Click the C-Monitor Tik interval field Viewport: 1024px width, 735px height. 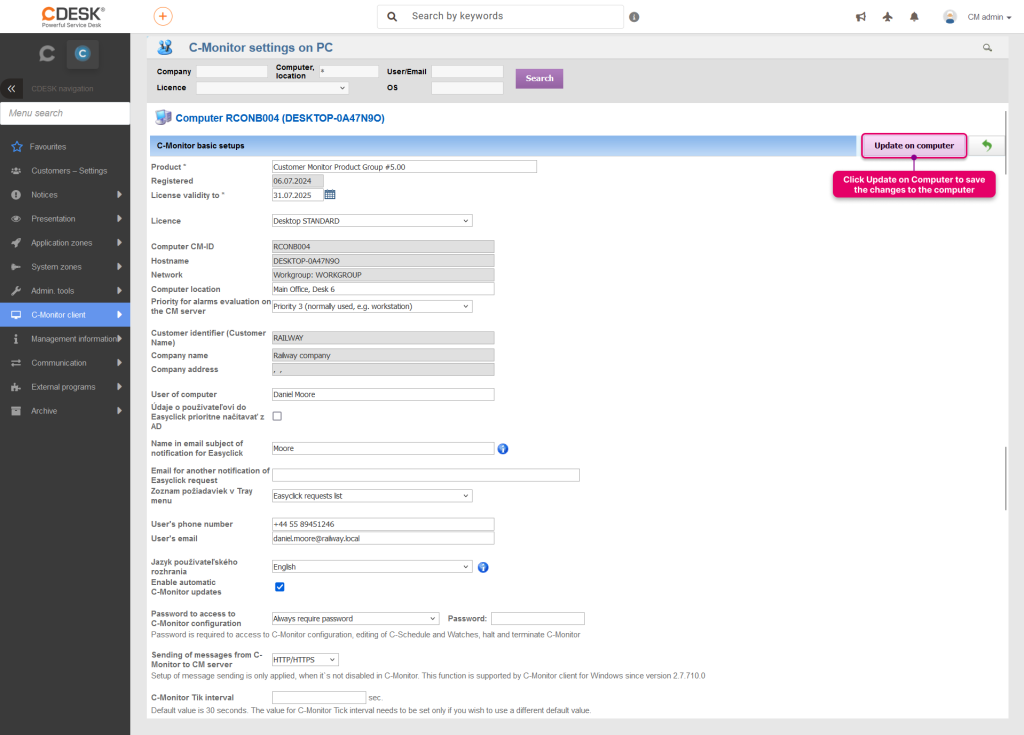[319, 698]
